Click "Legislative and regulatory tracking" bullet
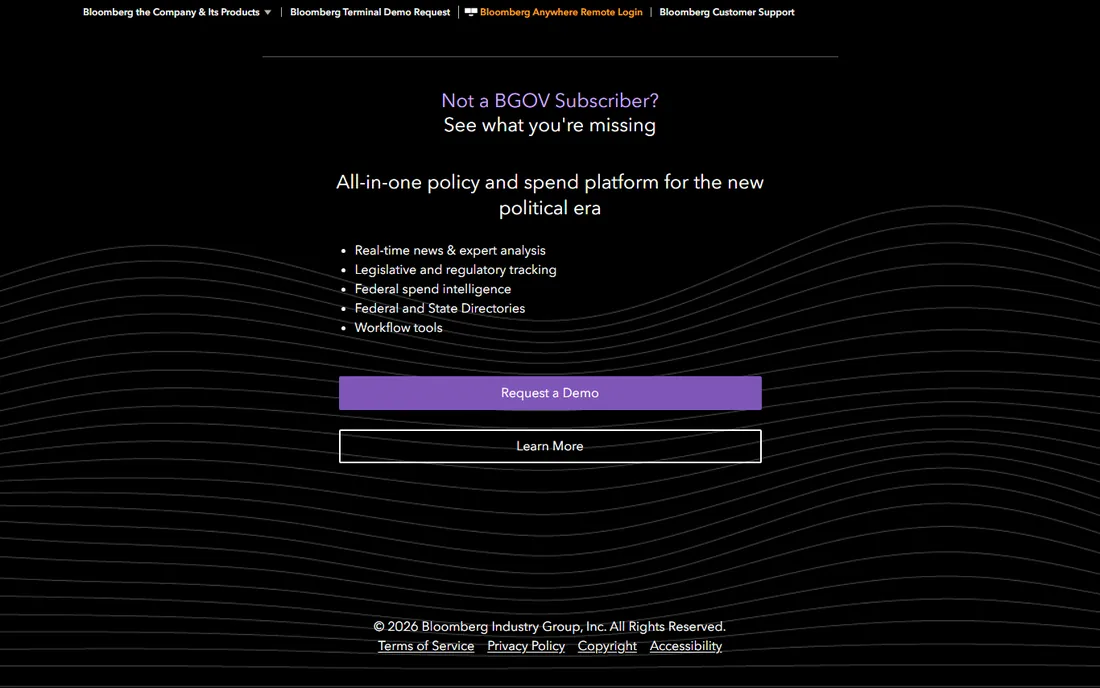Image resolution: width=1100 pixels, height=688 pixels. coord(455,270)
